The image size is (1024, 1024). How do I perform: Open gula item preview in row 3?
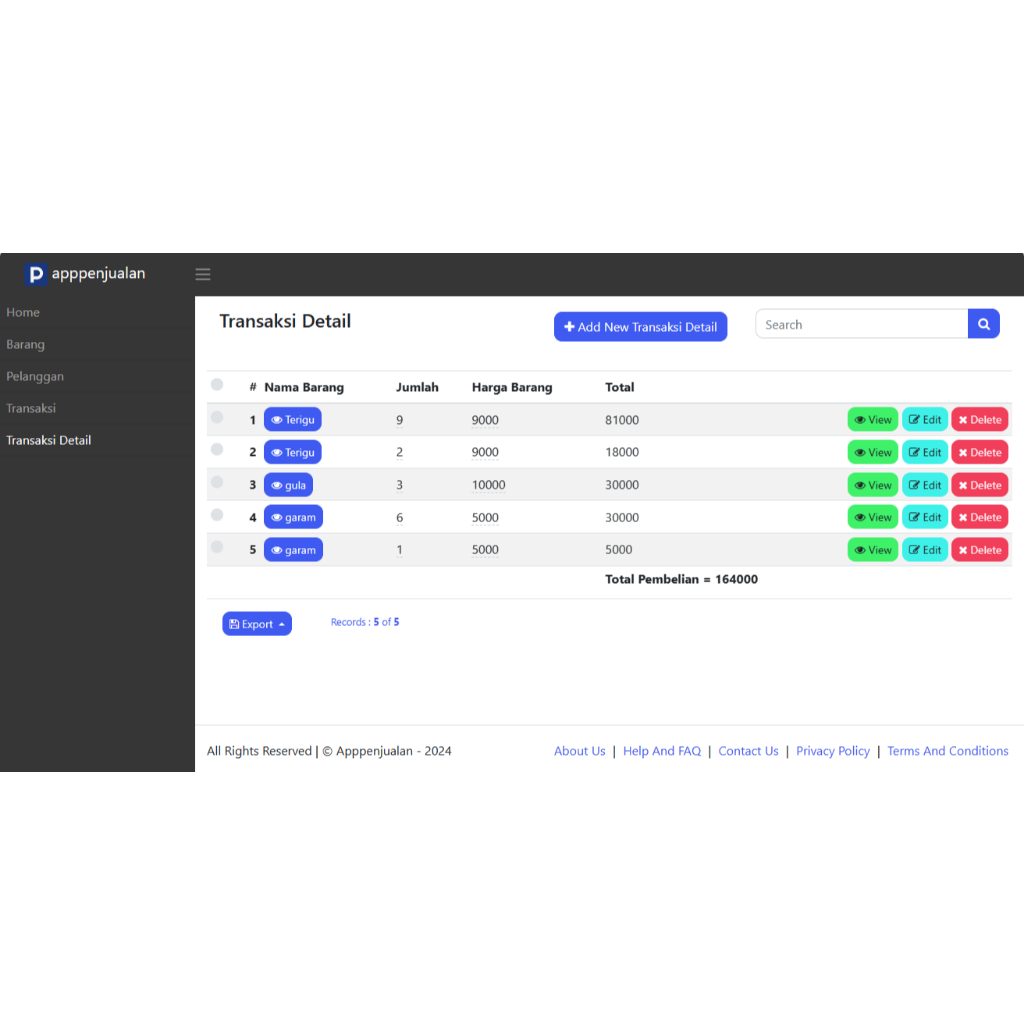[x=288, y=485]
